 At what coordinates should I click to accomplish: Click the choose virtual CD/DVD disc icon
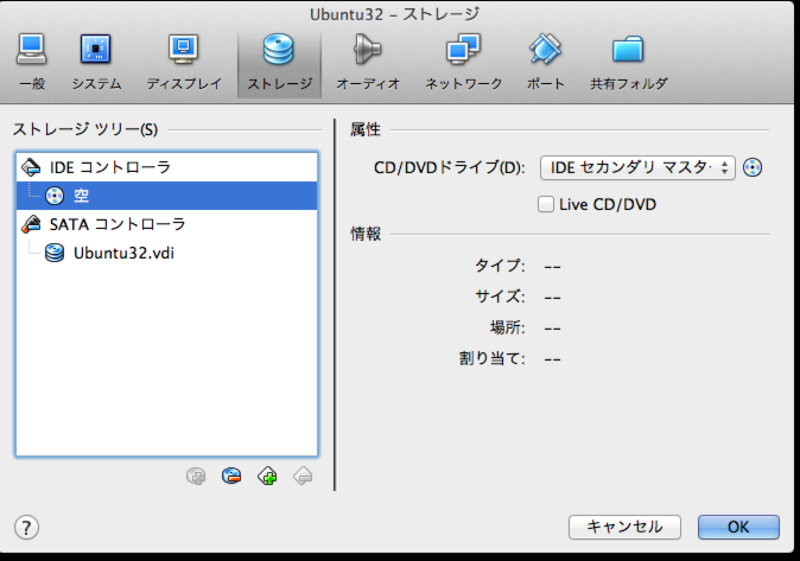click(753, 167)
